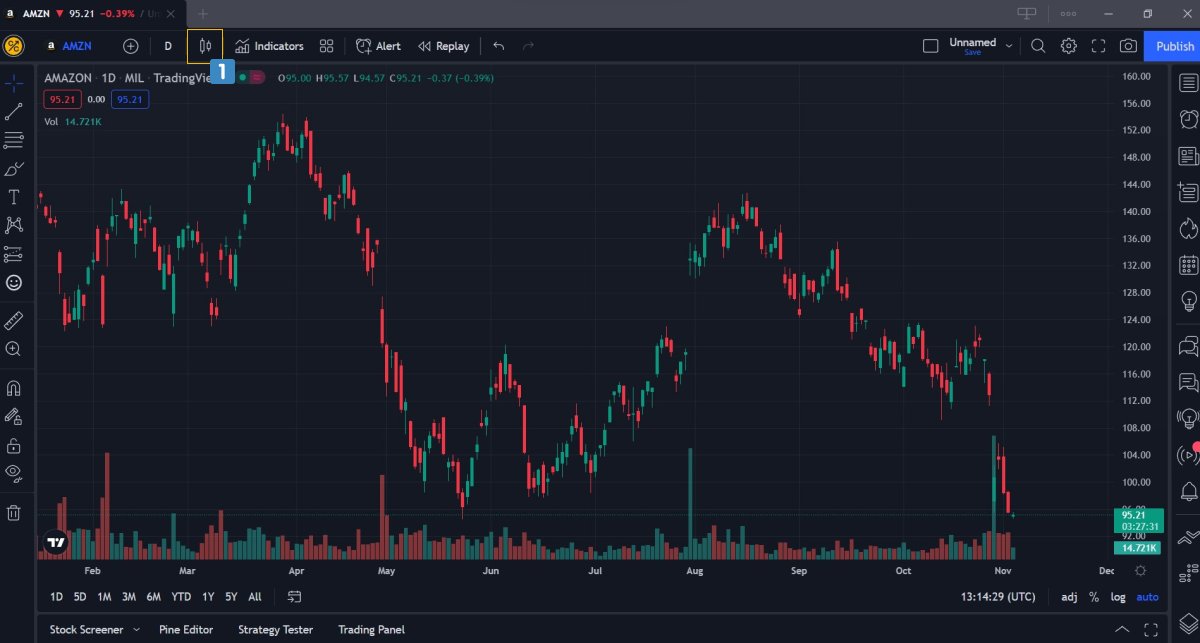Open the Pine Editor tab
Image resolution: width=1200 pixels, height=643 pixels.
(x=186, y=630)
